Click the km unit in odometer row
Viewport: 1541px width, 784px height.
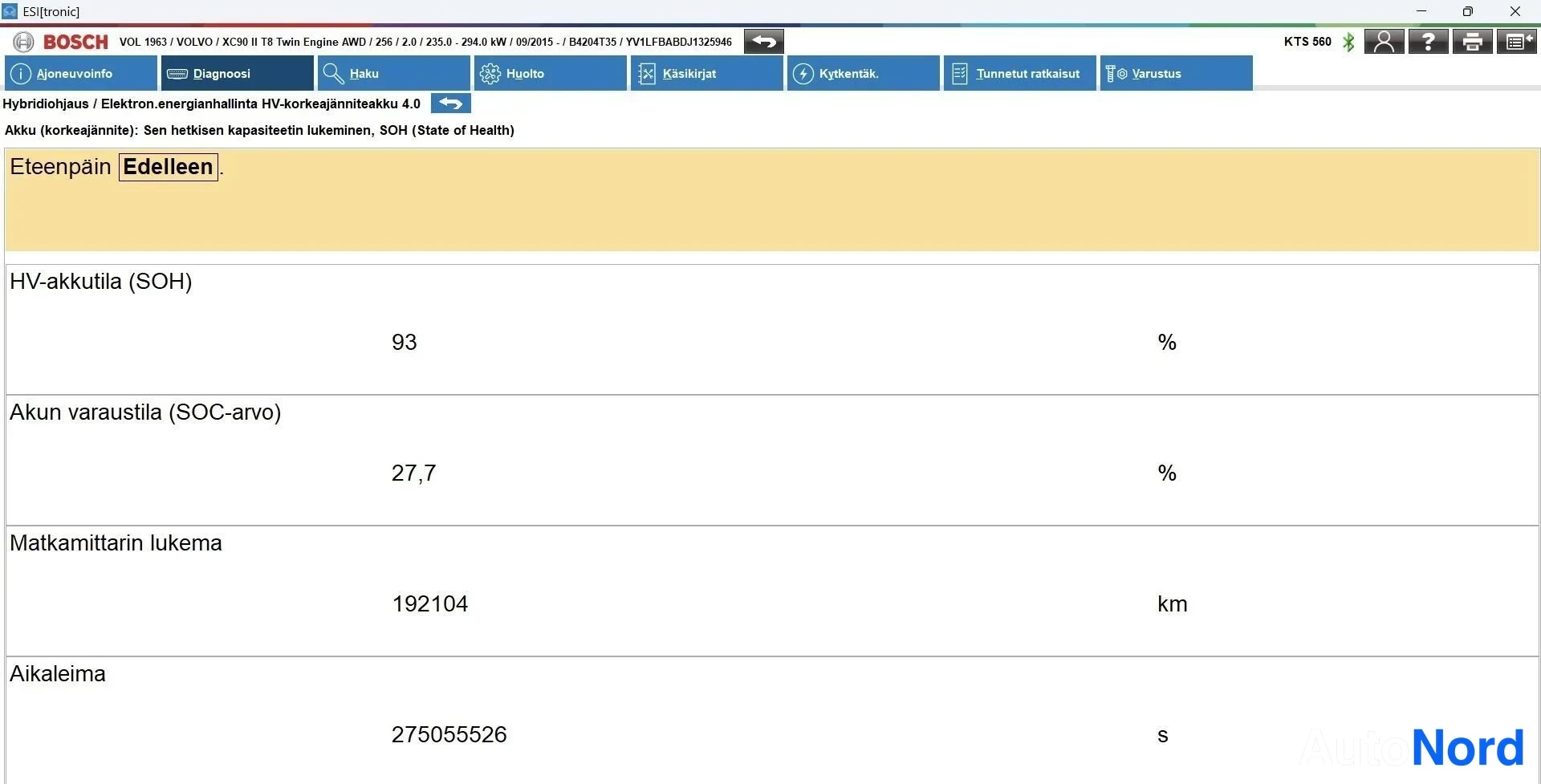pyautogui.click(x=1172, y=604)
